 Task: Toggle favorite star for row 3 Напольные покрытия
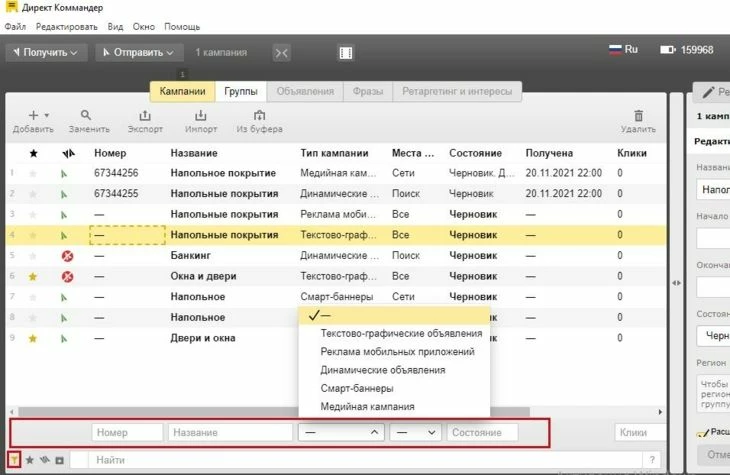pos(33,215)
